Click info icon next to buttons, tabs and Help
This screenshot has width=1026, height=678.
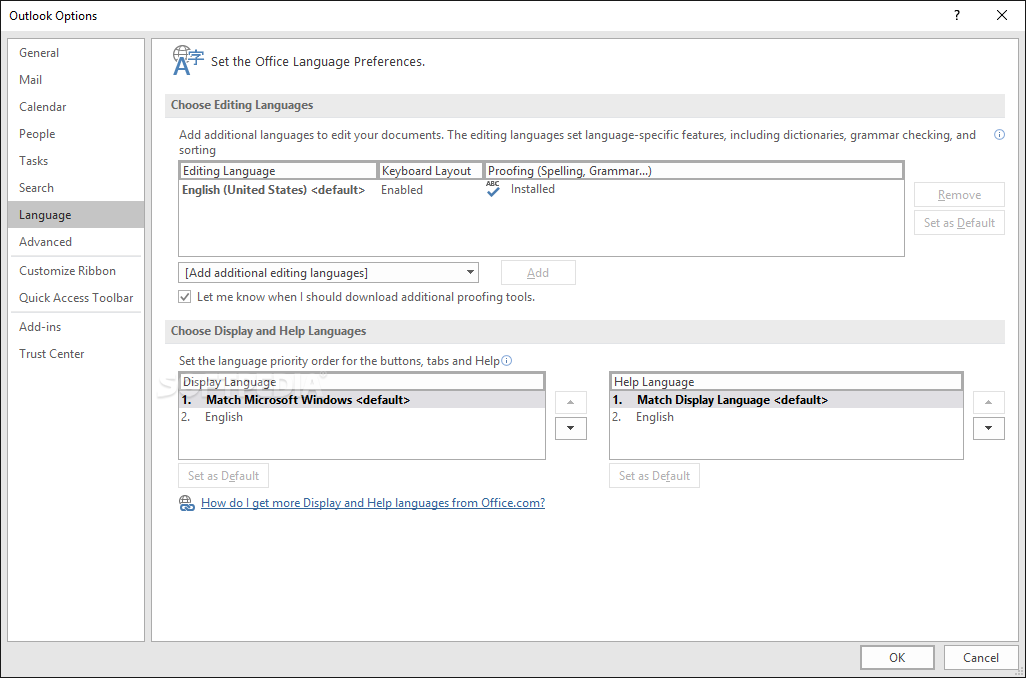tap(507, 361)
